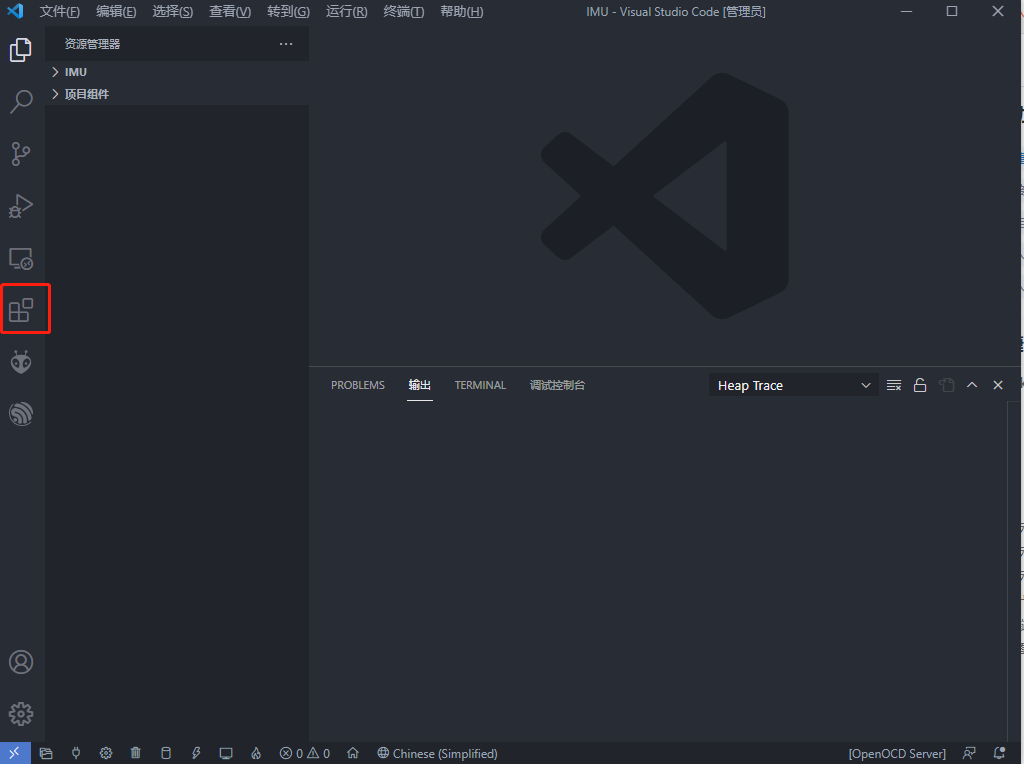Viewport: 1024px width, 764px height.
Task: Click the 资源管理器 panel title
Action: (x=92, y=44)
